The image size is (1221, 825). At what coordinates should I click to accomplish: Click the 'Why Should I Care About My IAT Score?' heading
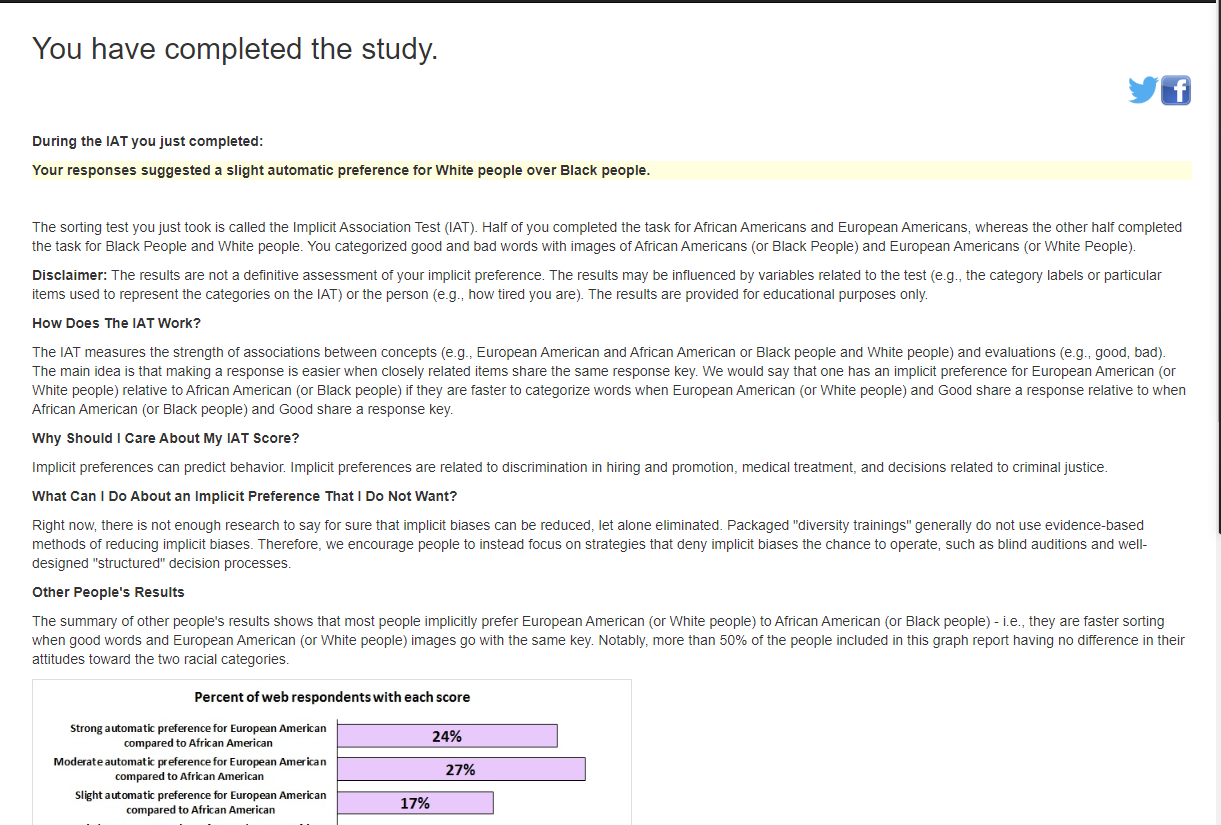point(166,438)
